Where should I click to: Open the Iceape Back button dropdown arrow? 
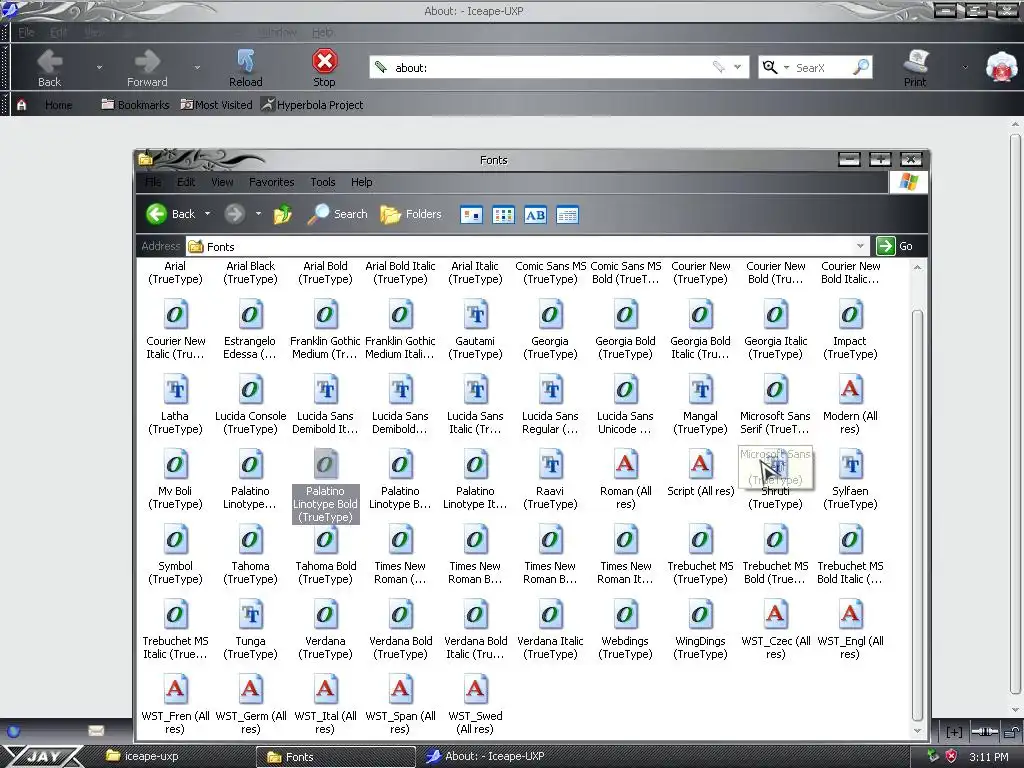pos(99,67)
